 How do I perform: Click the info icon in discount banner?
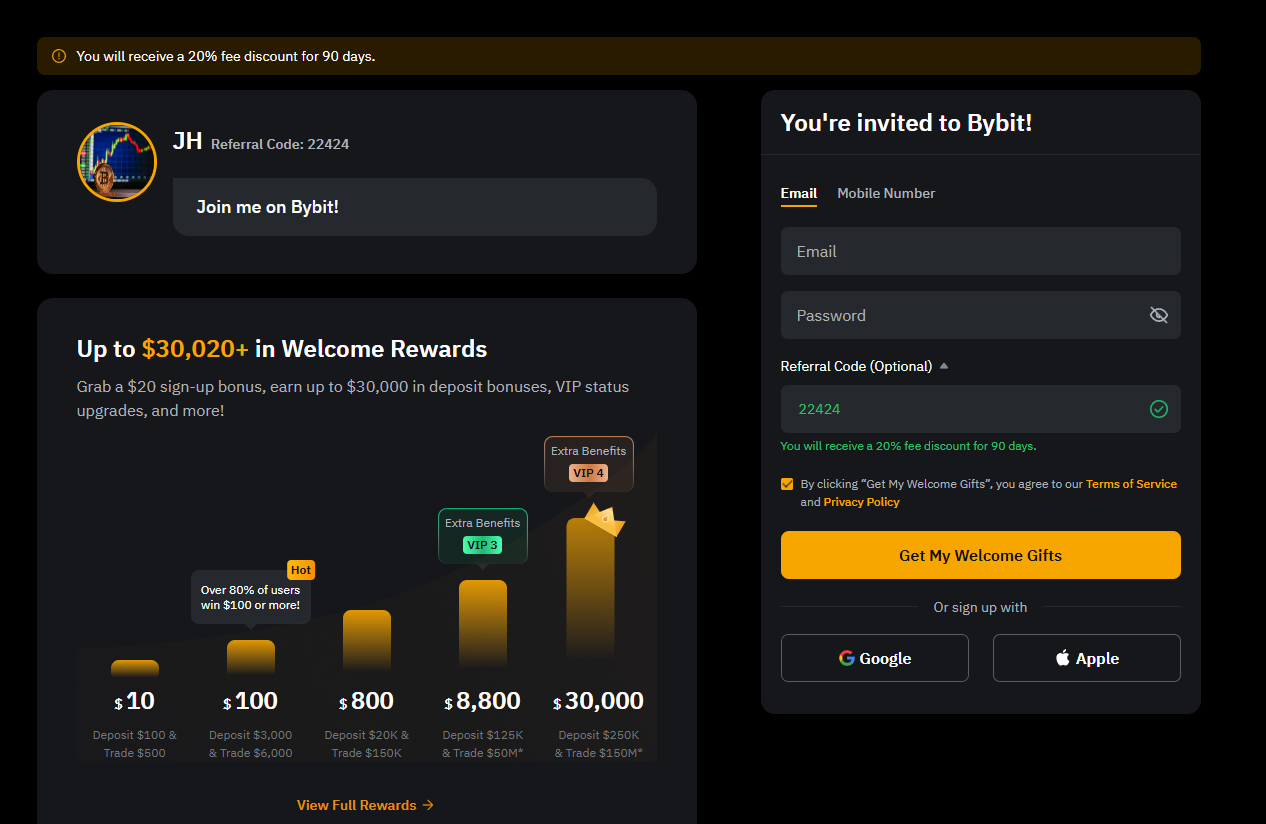click(x=59, y=56)
